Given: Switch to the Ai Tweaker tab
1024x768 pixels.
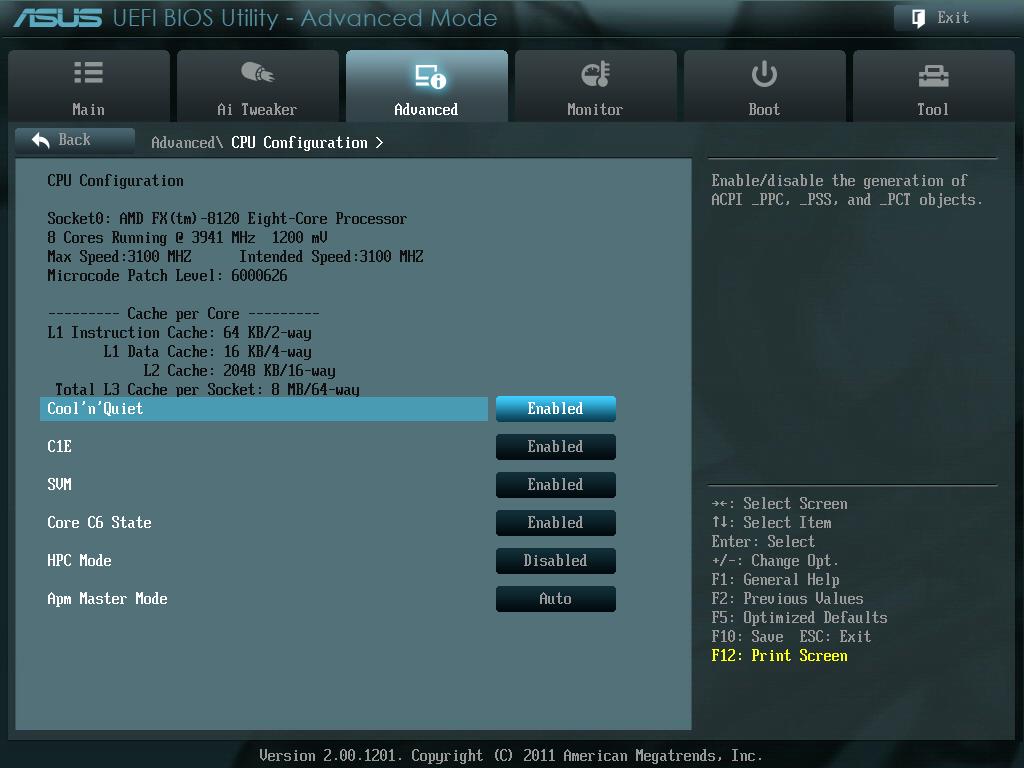Looking at the screenshot, I should point(258,86).
